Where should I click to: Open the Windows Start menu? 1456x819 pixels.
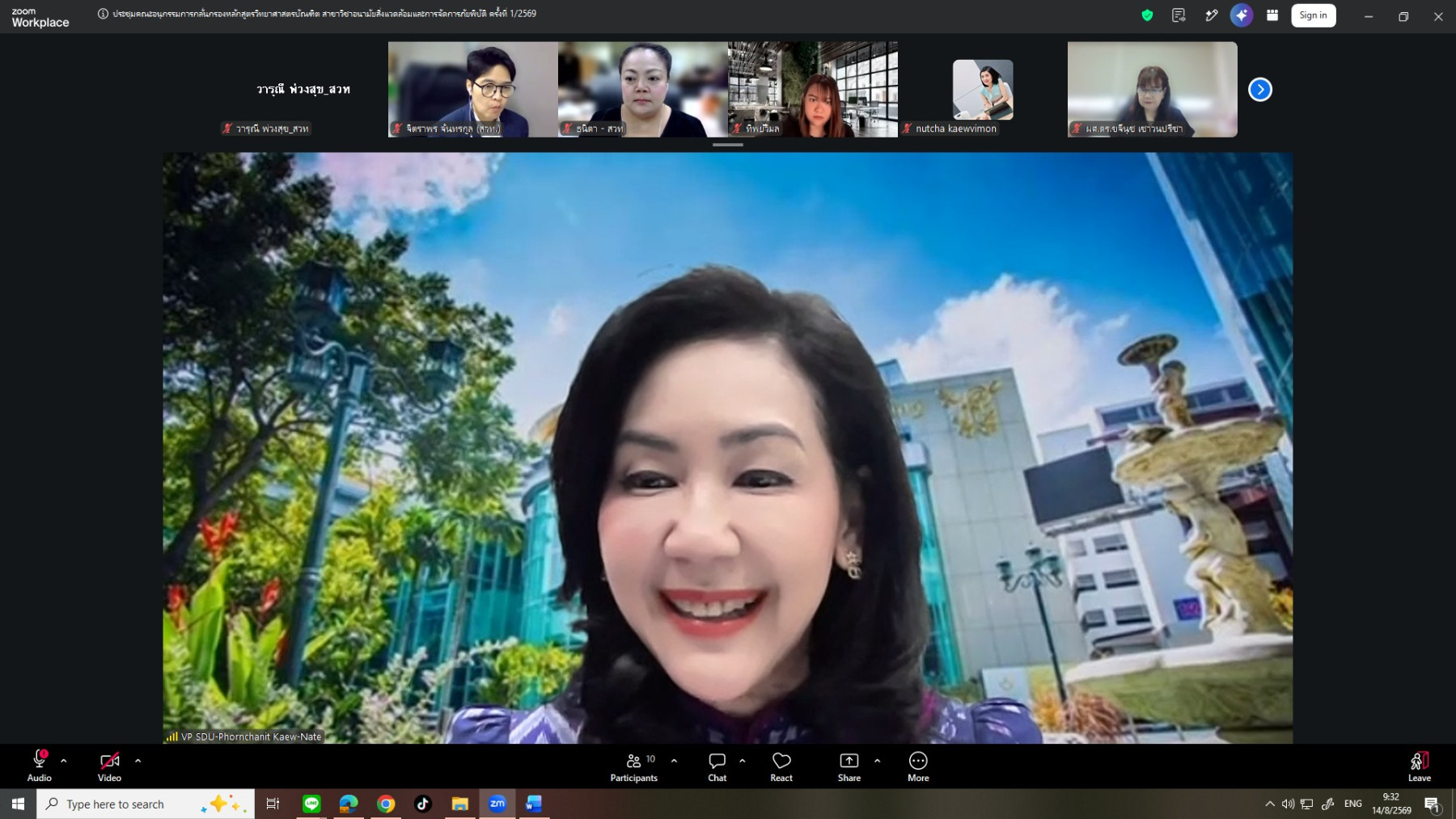18,804
